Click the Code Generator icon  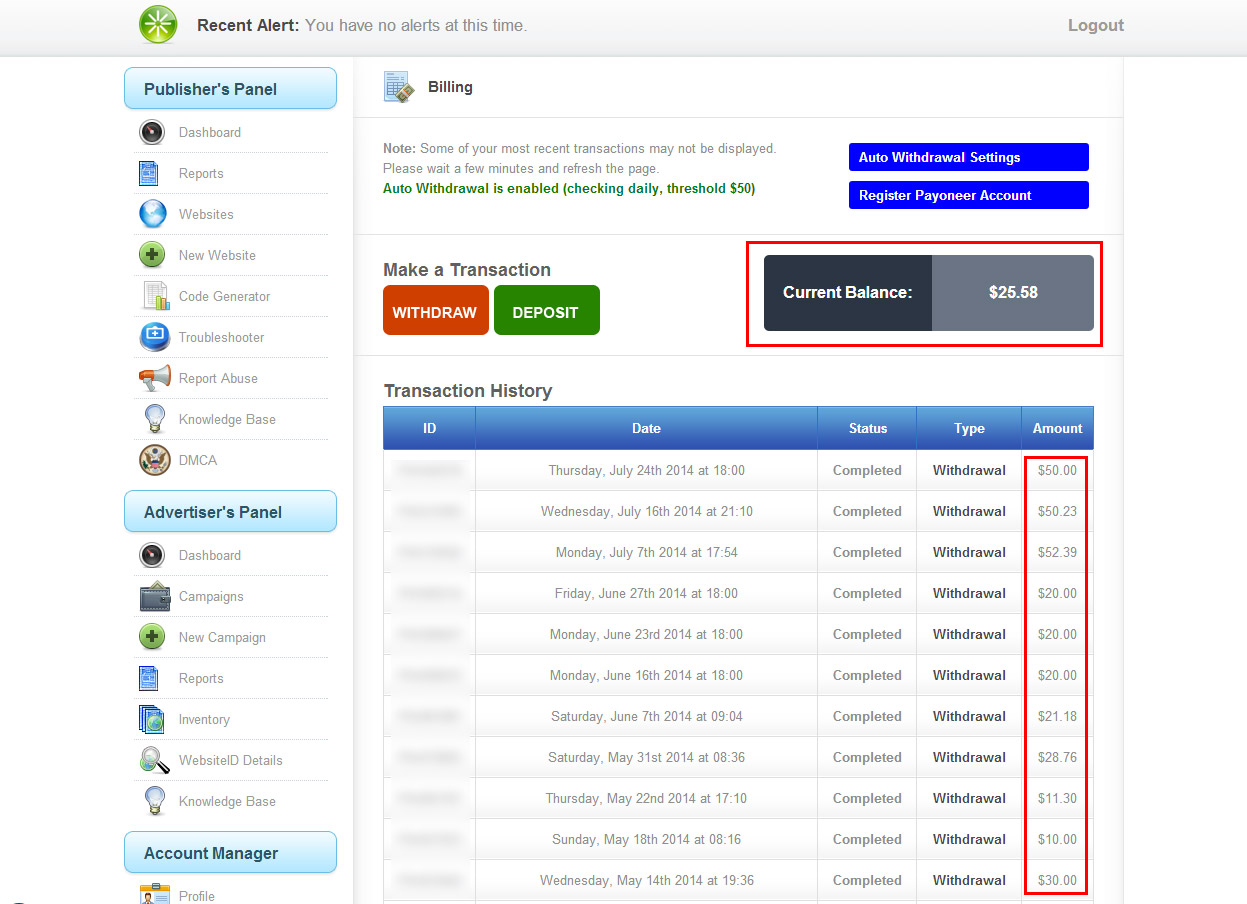coord(155,296)
